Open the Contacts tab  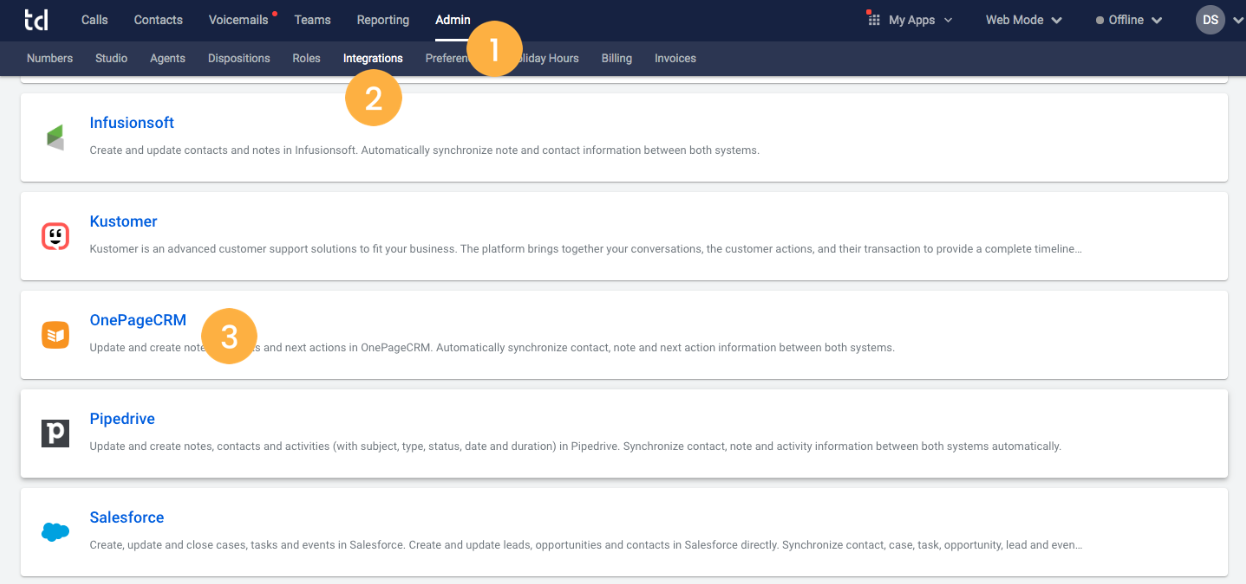coord(158,20)
